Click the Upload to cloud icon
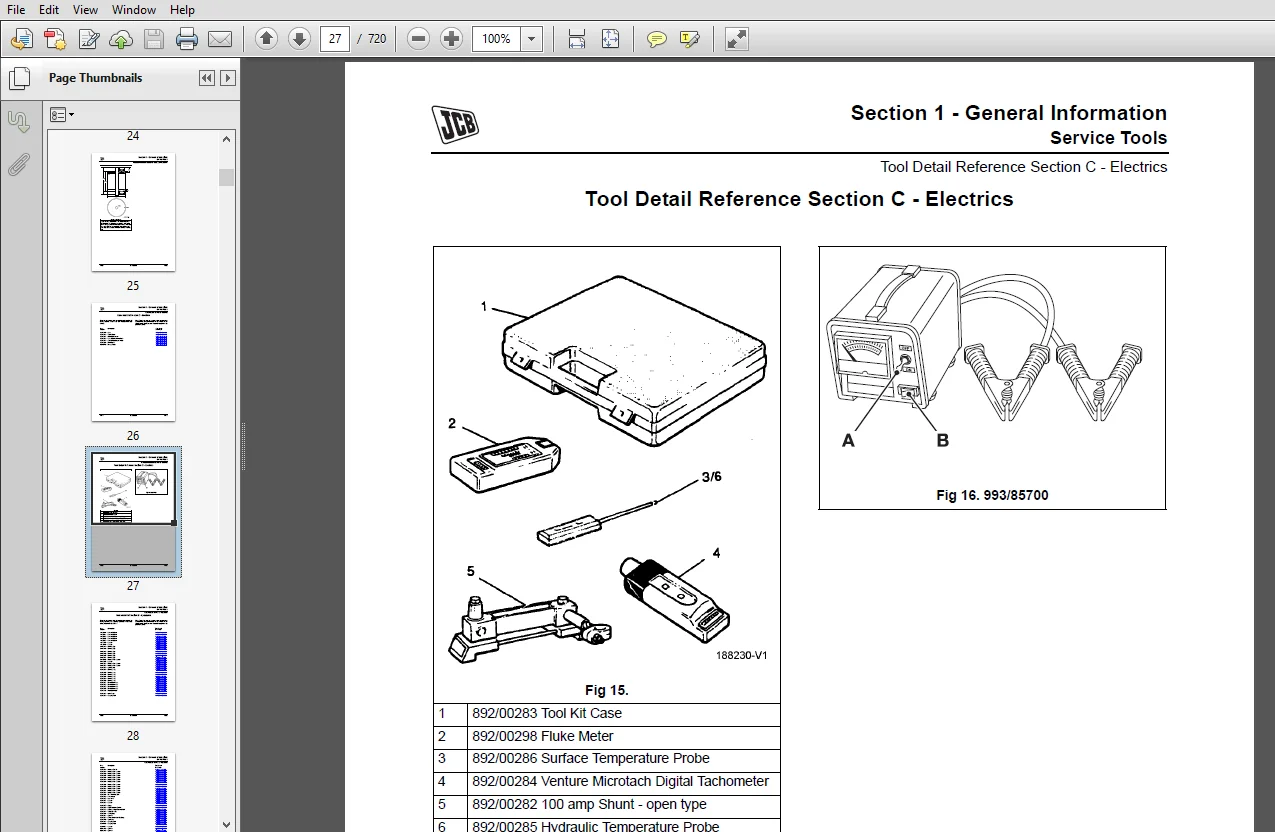The height and width of the screenshot is (832, 1275). (121, 40)
